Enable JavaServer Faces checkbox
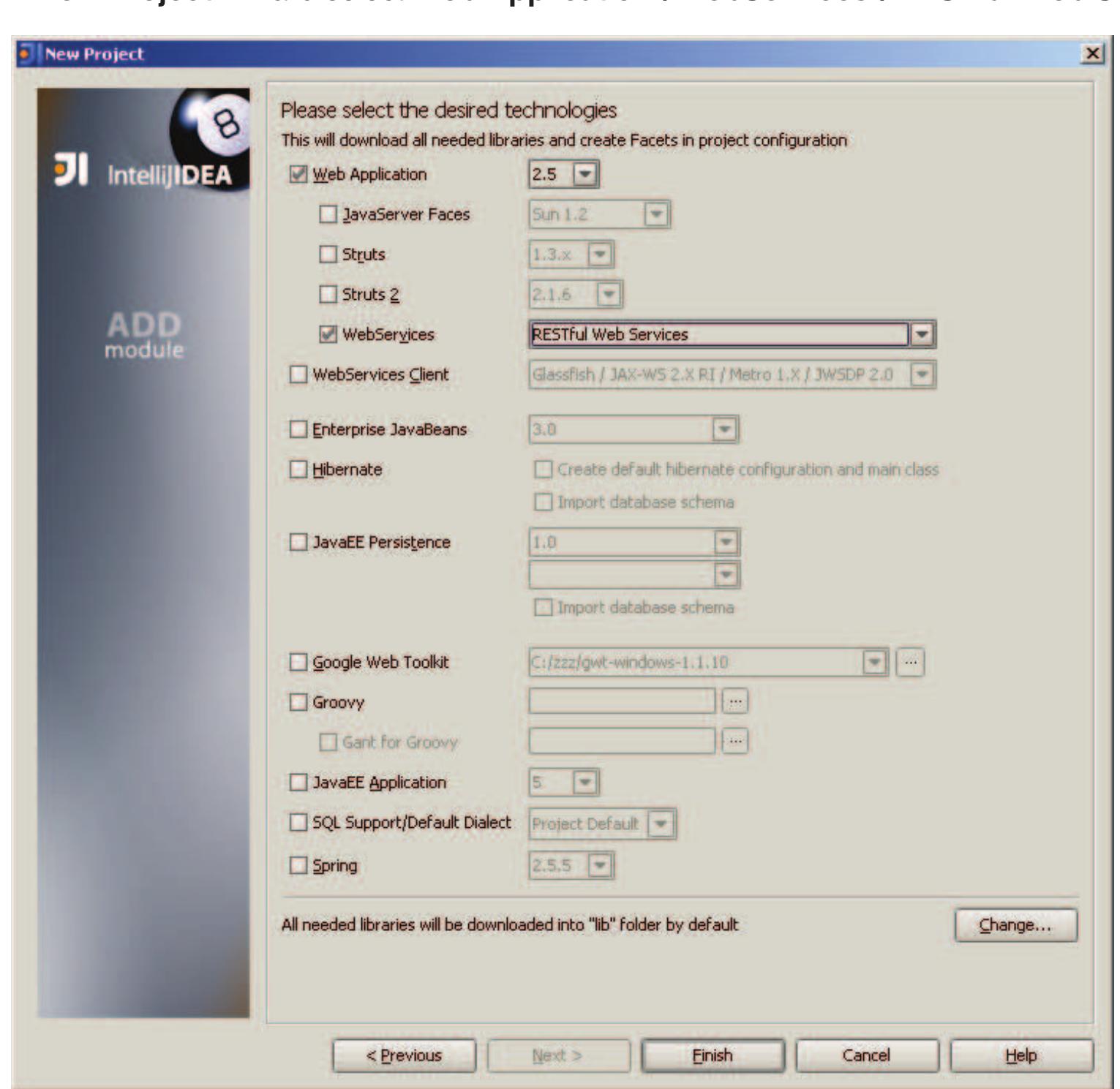Image resolution: width=1120 pixels, height=1089 pixels. (328, 214)
